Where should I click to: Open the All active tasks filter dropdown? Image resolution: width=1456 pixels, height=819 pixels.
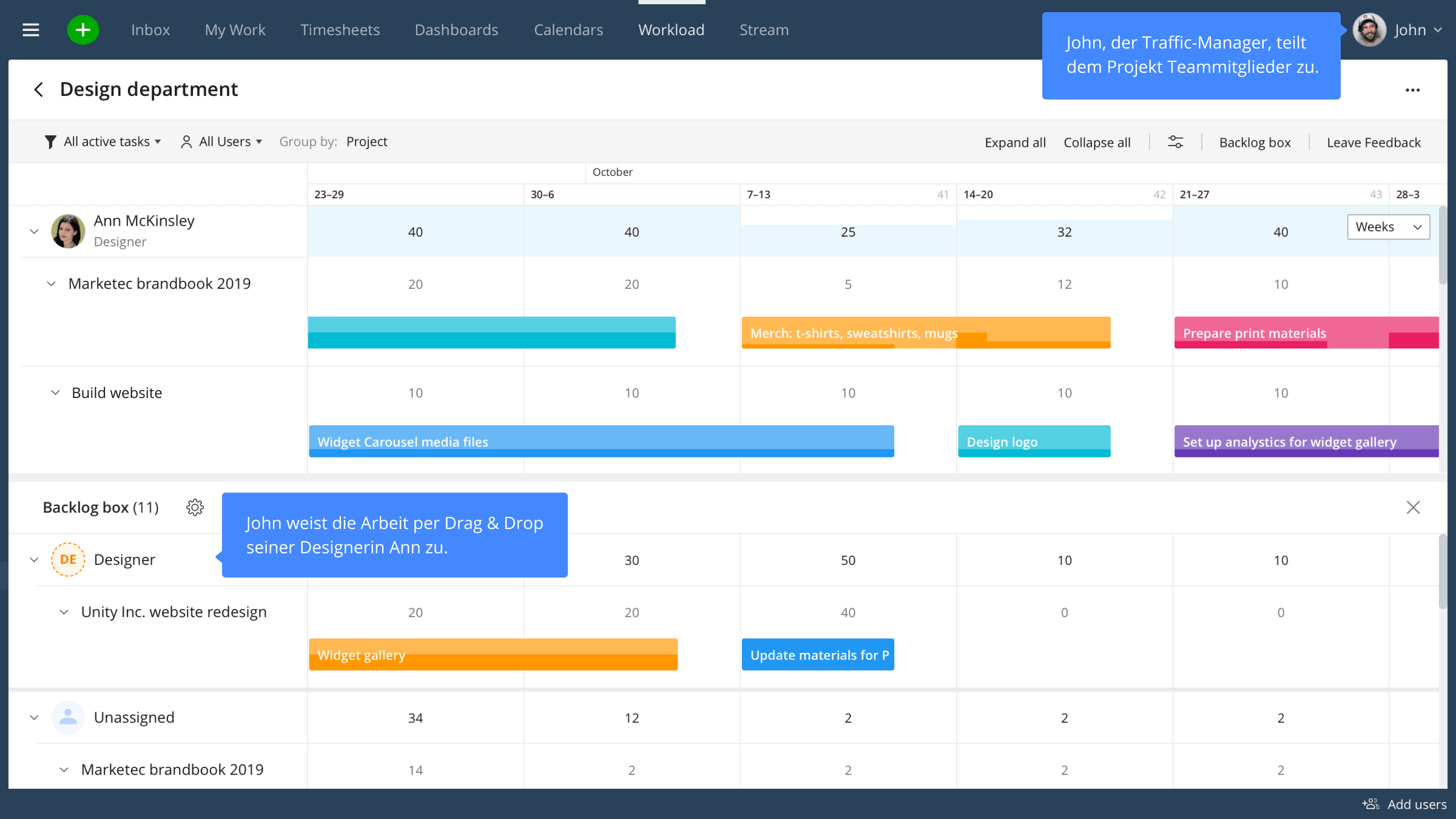[x=103, y=141]
